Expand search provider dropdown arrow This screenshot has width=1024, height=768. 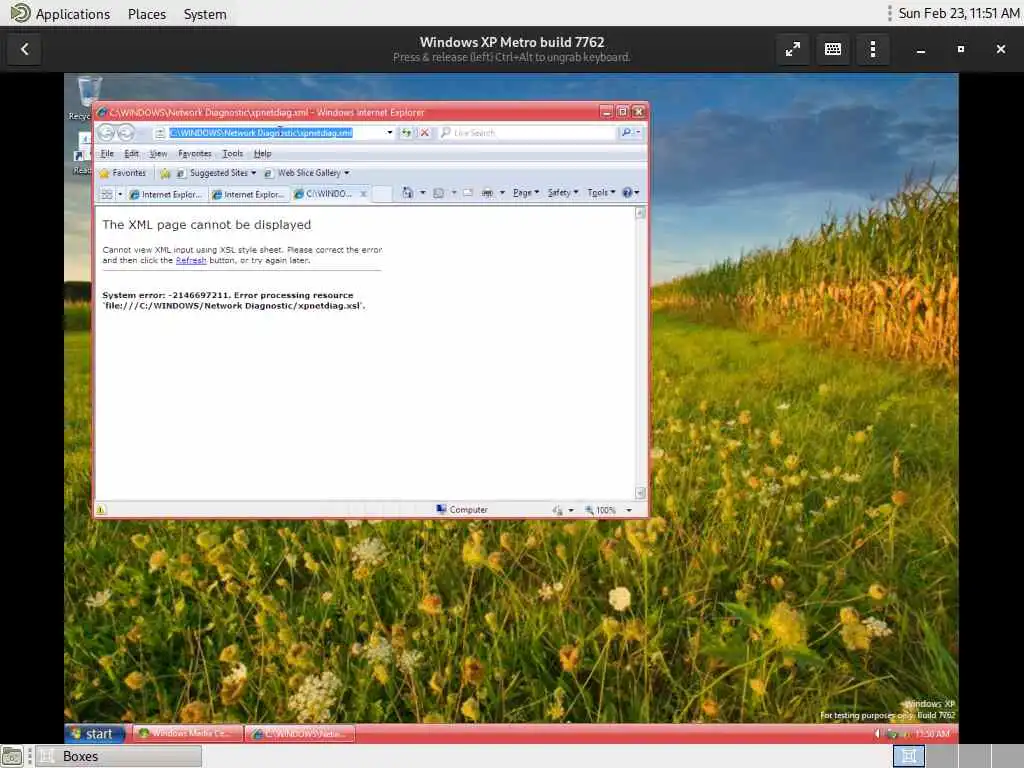click(x=638, y=133)
